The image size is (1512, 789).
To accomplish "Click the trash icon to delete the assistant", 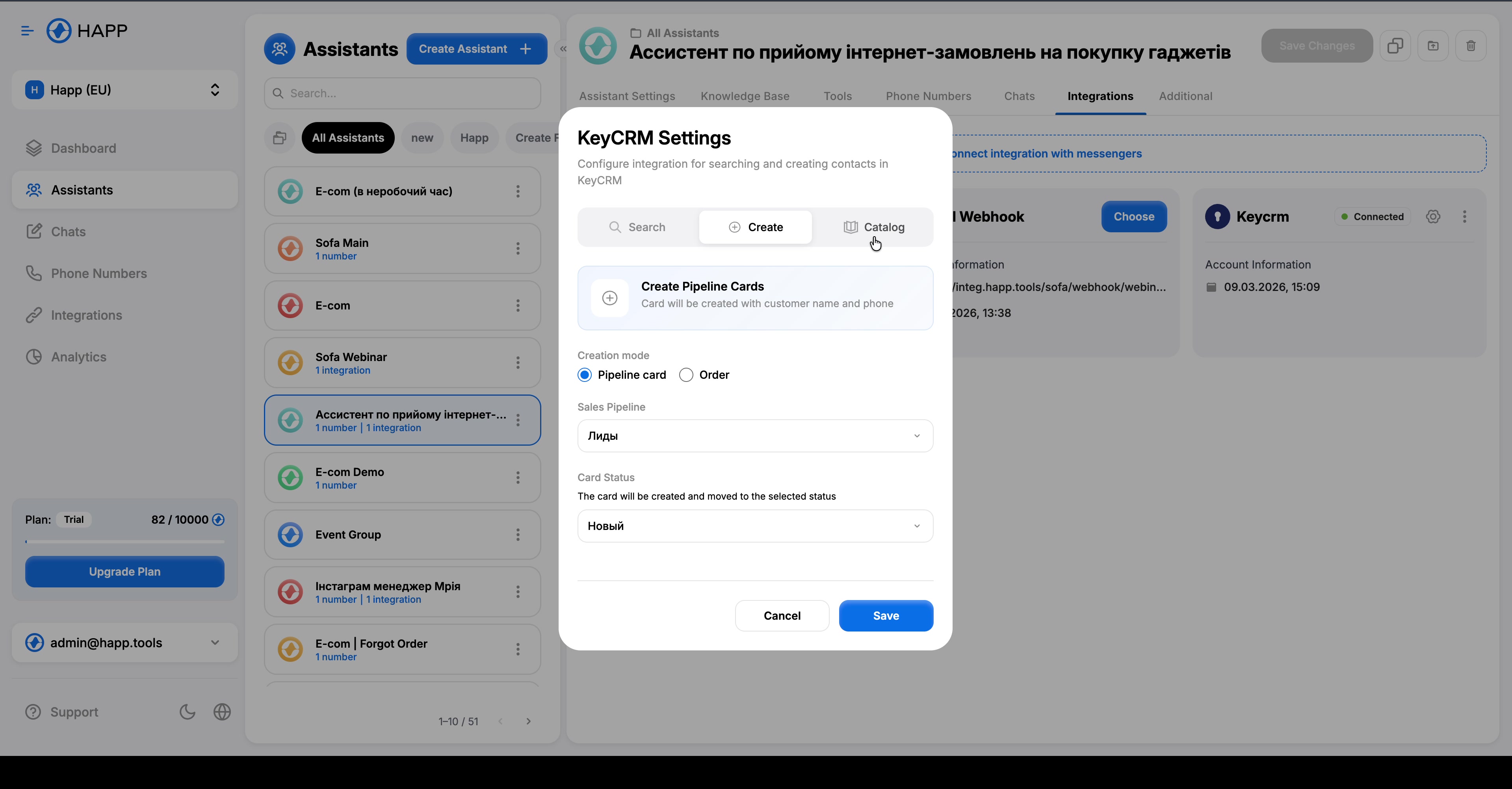I will click(x=1471, y=46).
